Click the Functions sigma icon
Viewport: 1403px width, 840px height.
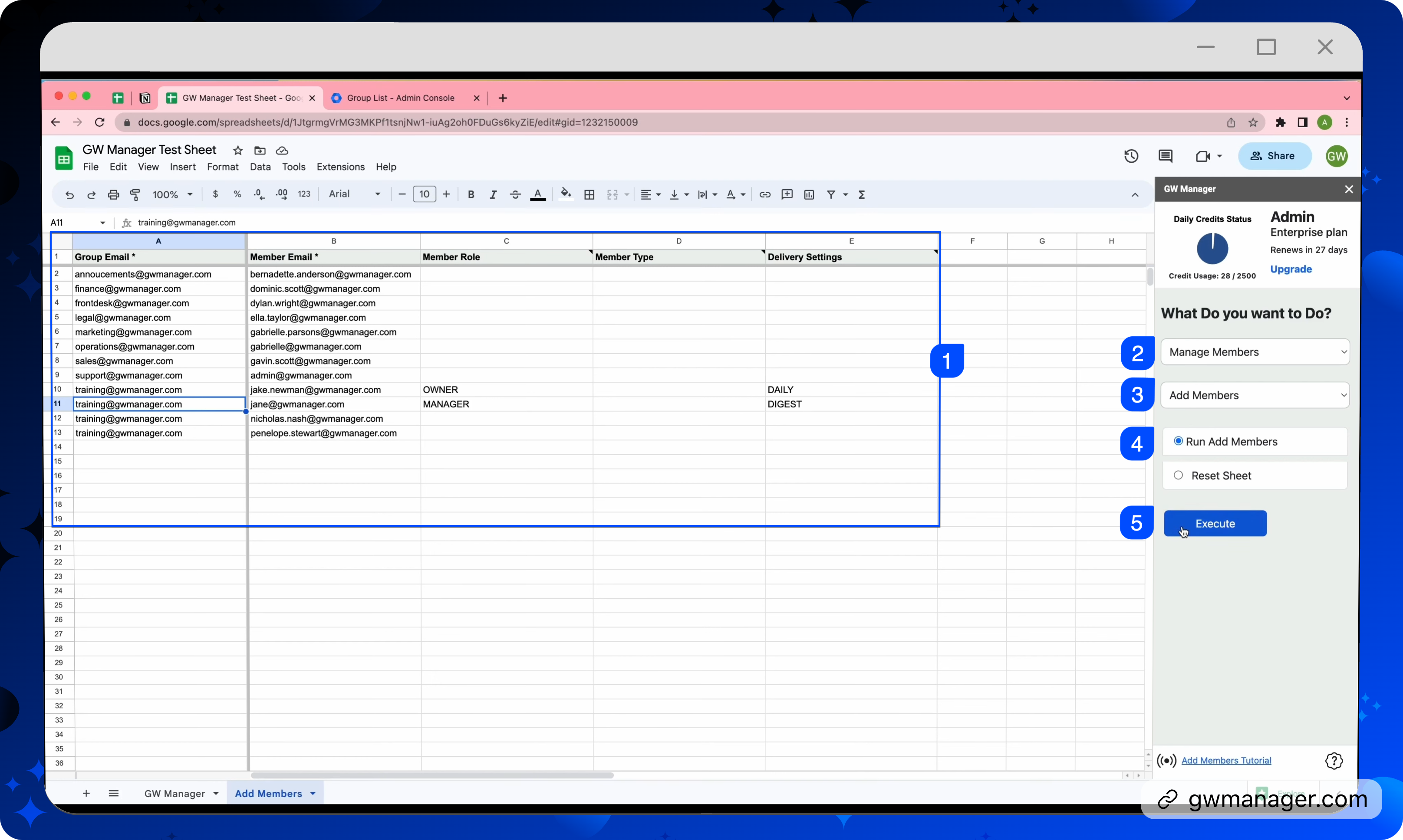861,194
